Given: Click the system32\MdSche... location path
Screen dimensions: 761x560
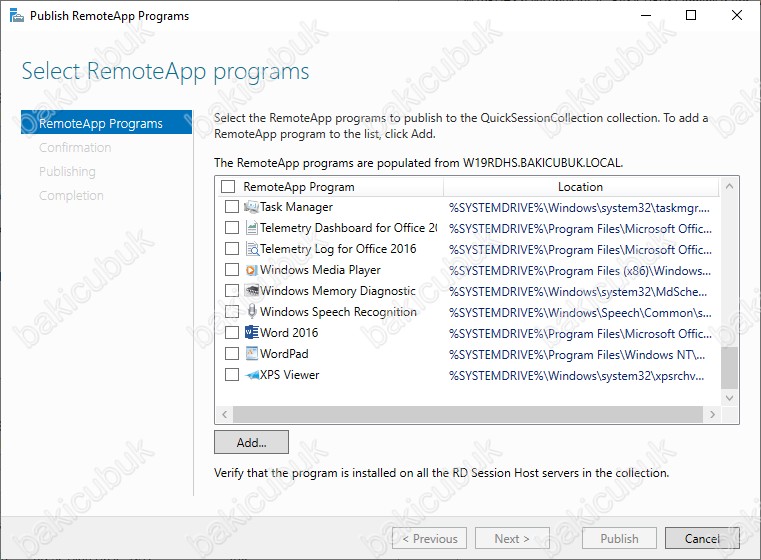Looking at the screenshot, I should pos(578,292).
